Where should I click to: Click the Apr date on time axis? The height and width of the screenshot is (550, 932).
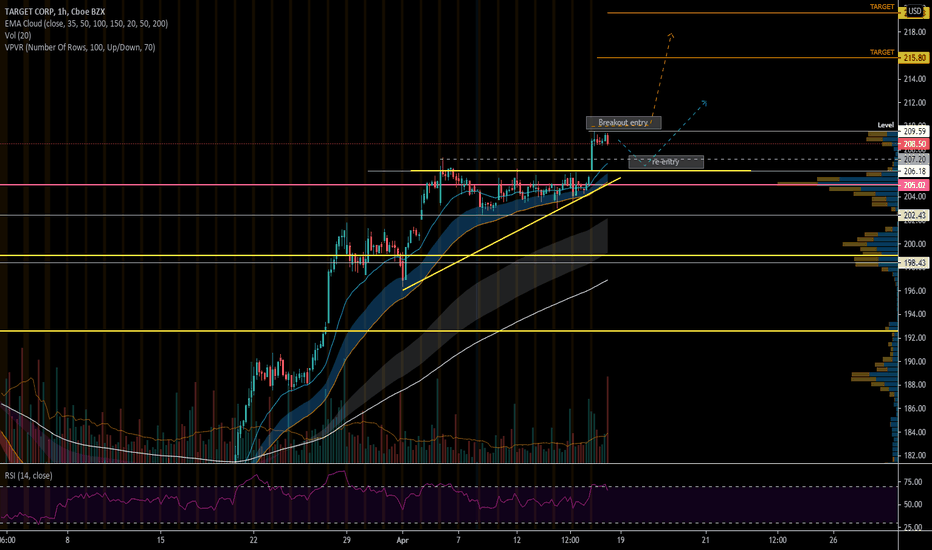[x=403, y=540]
